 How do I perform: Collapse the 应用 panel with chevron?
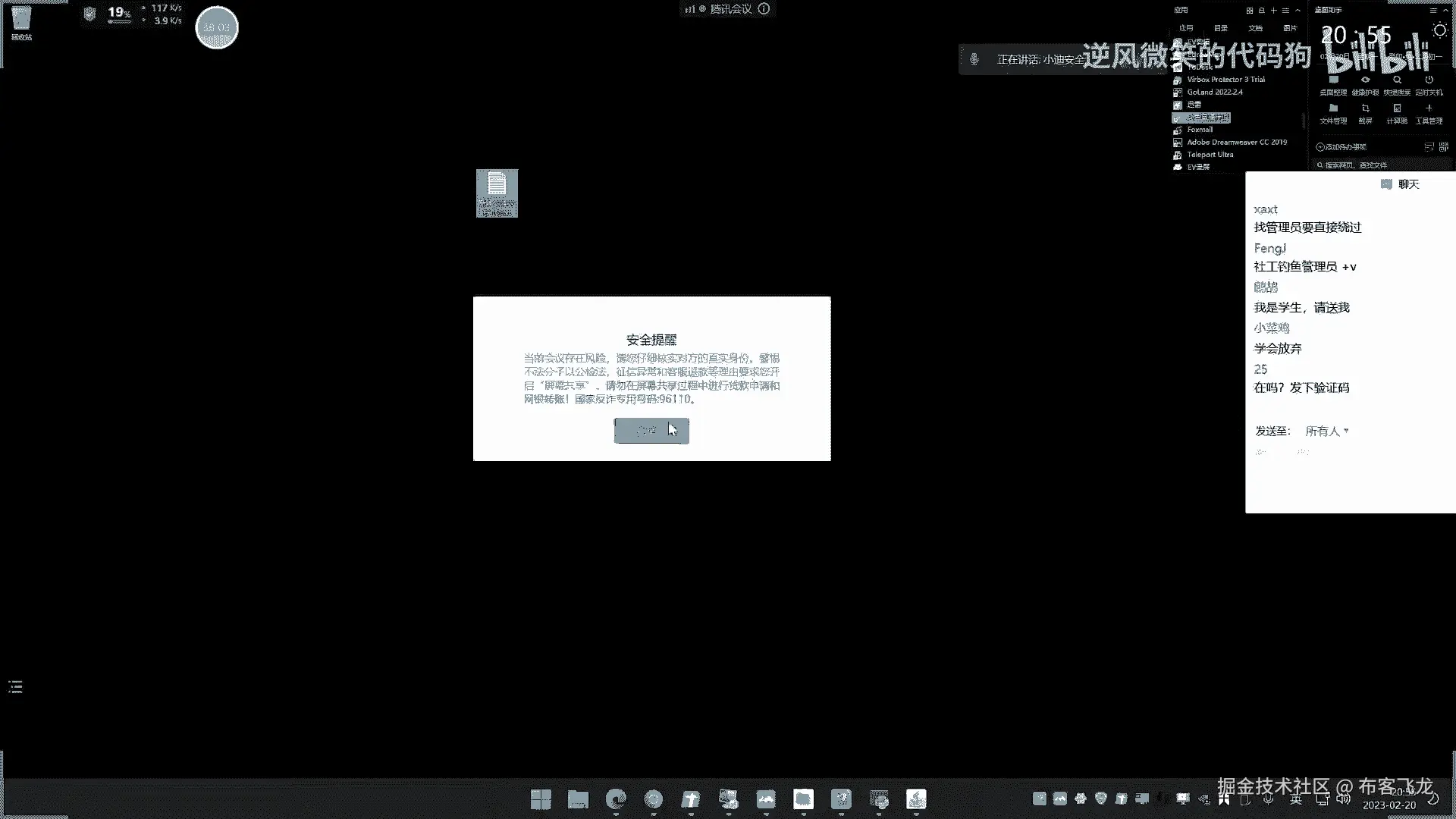tap(1298, 11)
